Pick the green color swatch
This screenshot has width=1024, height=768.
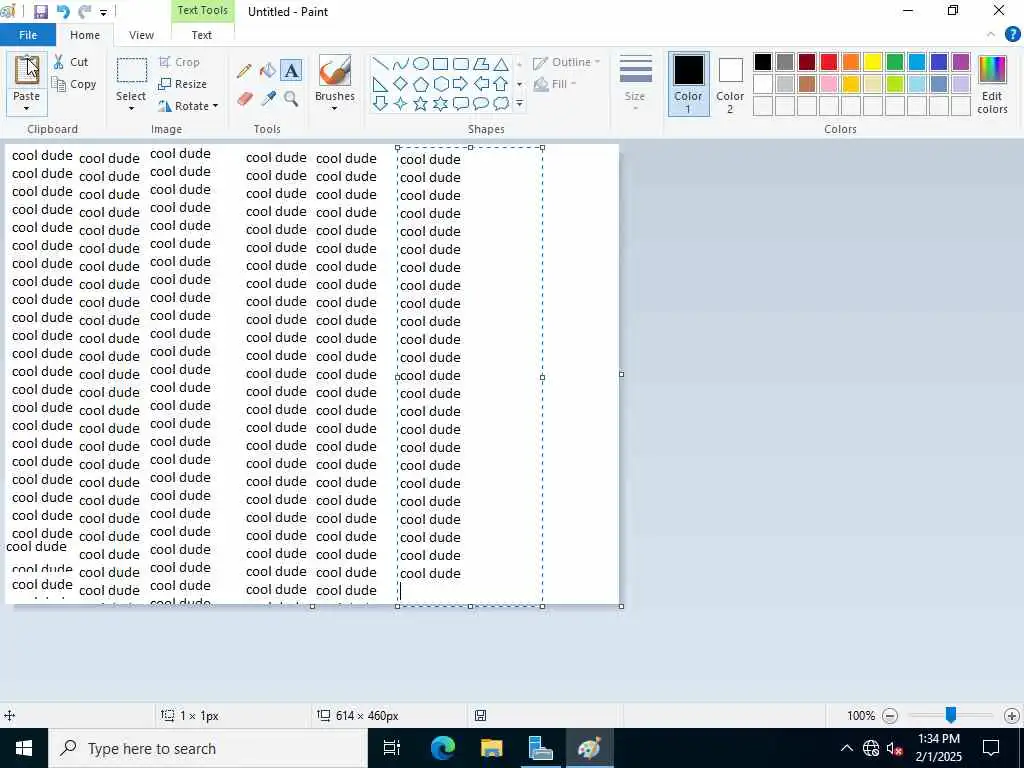click(x=895, y=62)
